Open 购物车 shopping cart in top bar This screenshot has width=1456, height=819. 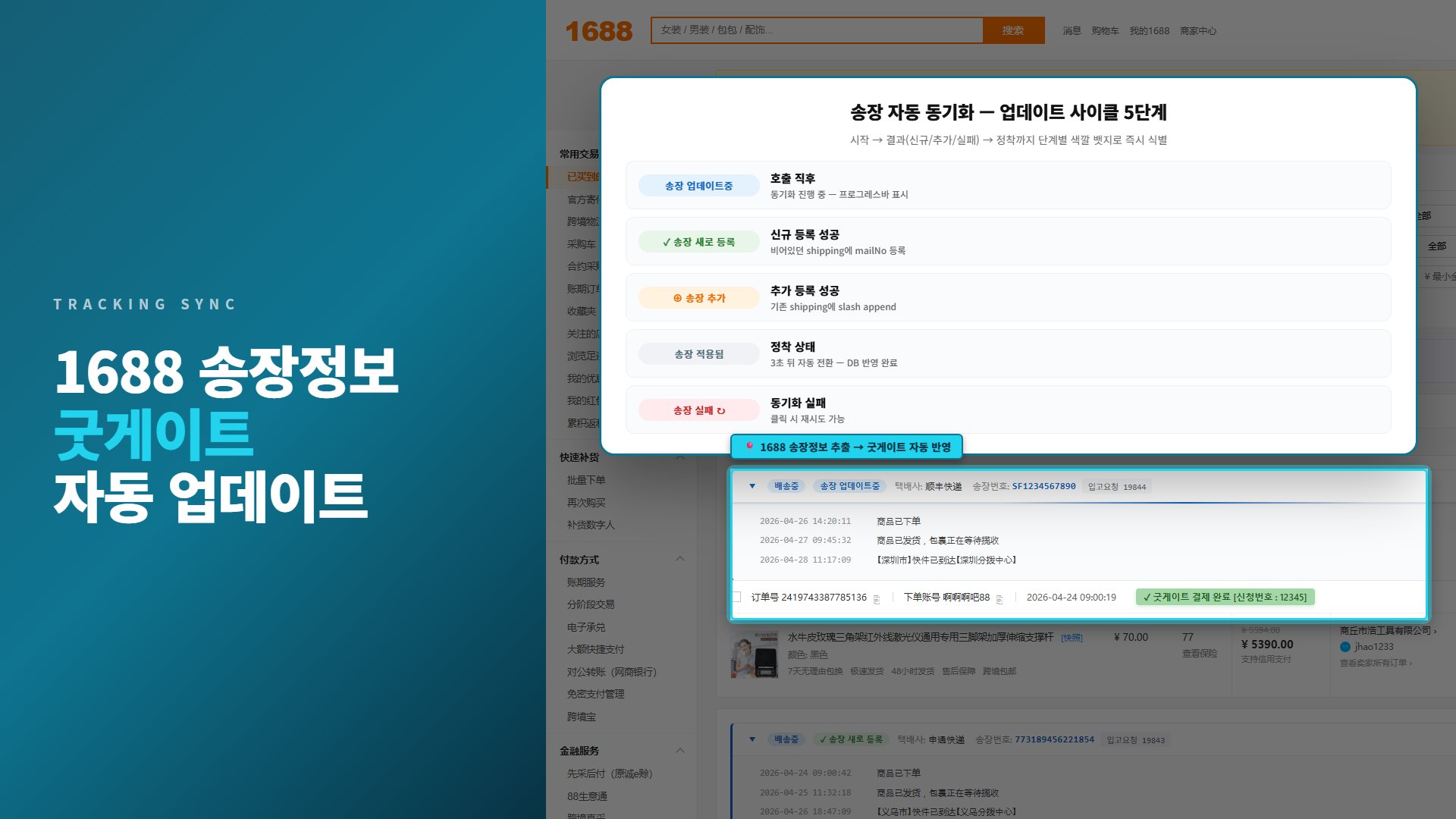point(1105,31)
